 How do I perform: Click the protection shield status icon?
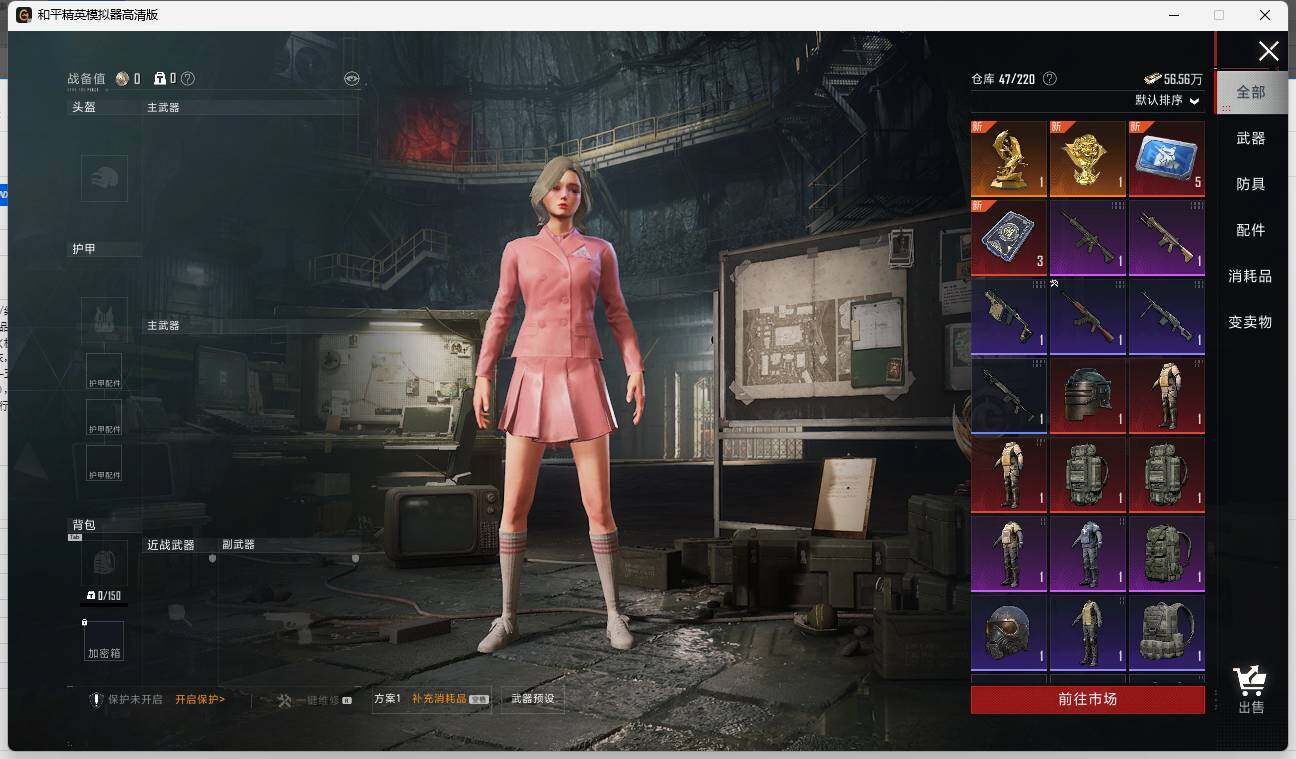pos(97,700)
